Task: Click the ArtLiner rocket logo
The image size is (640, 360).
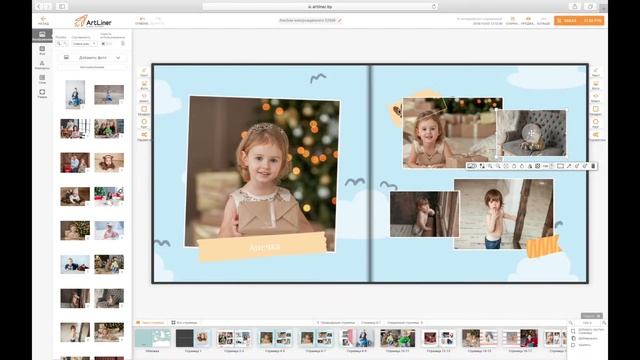Action: click(x=93, y=21)
